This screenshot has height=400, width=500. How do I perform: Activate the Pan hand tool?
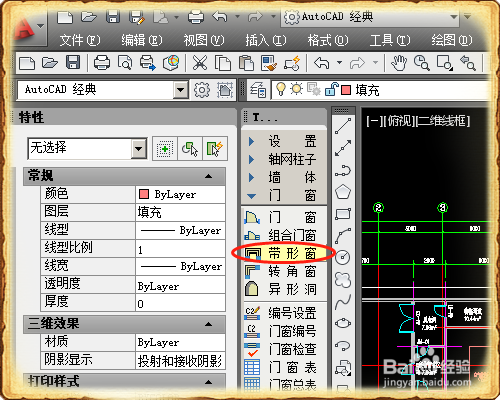tap(399, 63)
